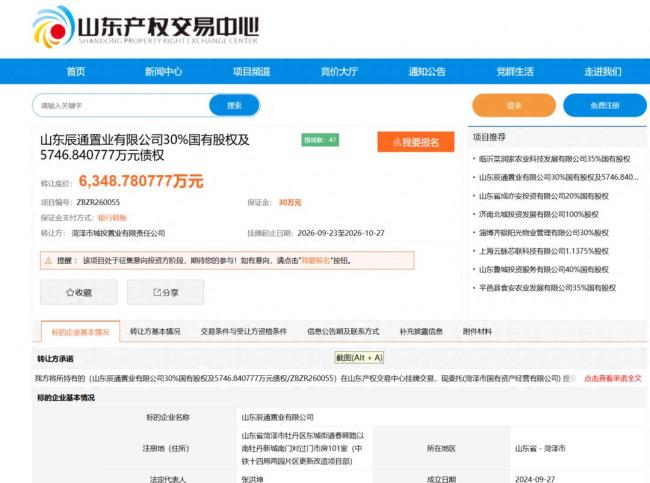This screenshot has height=483, width=650.
Task: Open 走进我们 in the navigation bar
Action: 603,72
